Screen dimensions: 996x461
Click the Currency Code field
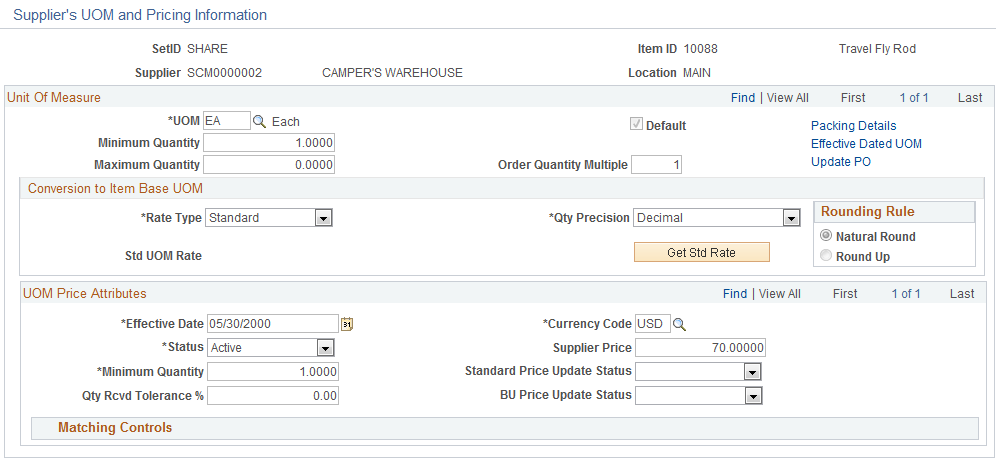click(652, 324)
